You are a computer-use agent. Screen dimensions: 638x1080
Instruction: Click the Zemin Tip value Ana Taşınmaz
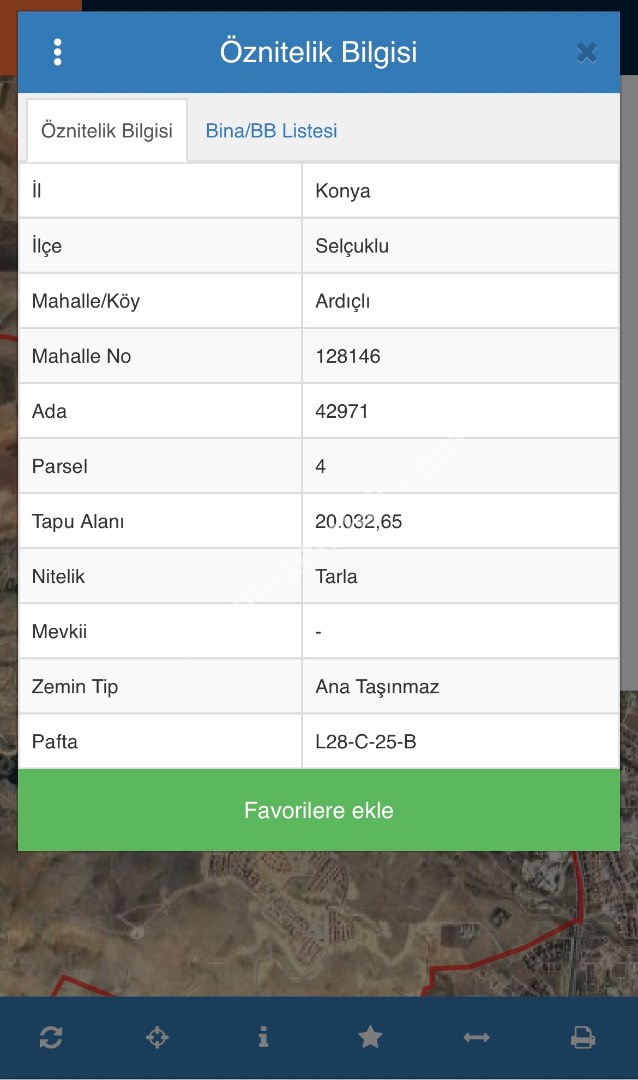[377, 687]
